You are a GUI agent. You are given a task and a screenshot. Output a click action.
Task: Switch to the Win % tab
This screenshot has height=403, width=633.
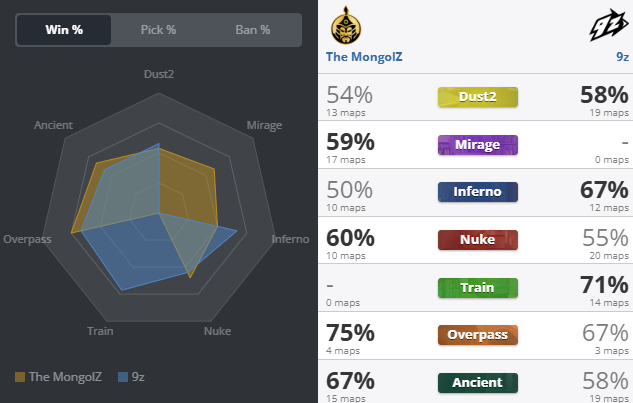point(64,30)
